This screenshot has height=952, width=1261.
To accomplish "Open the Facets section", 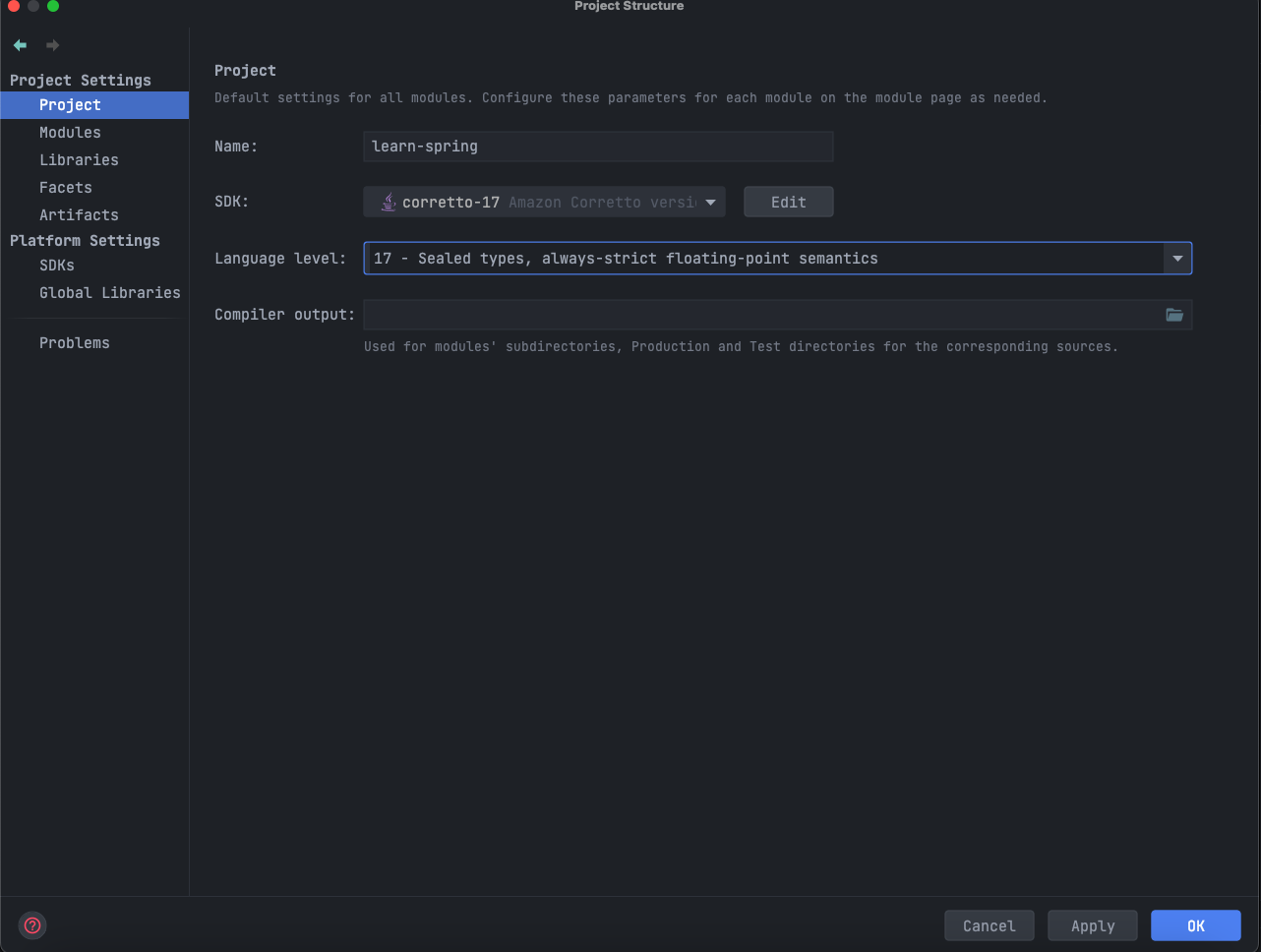I will (x=94, y=188).
